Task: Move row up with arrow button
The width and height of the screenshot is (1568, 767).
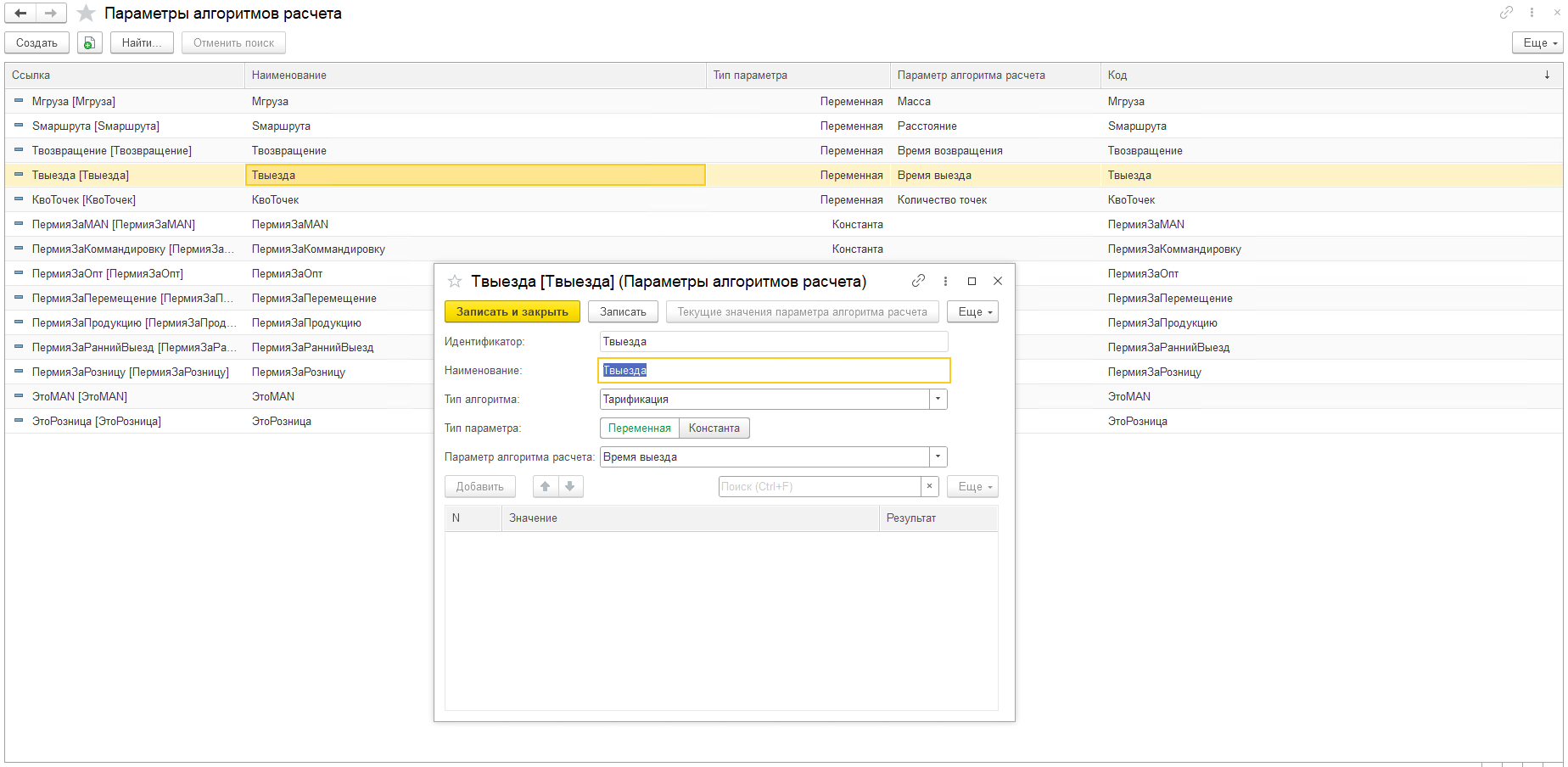Action: click(x=546, y=486)
